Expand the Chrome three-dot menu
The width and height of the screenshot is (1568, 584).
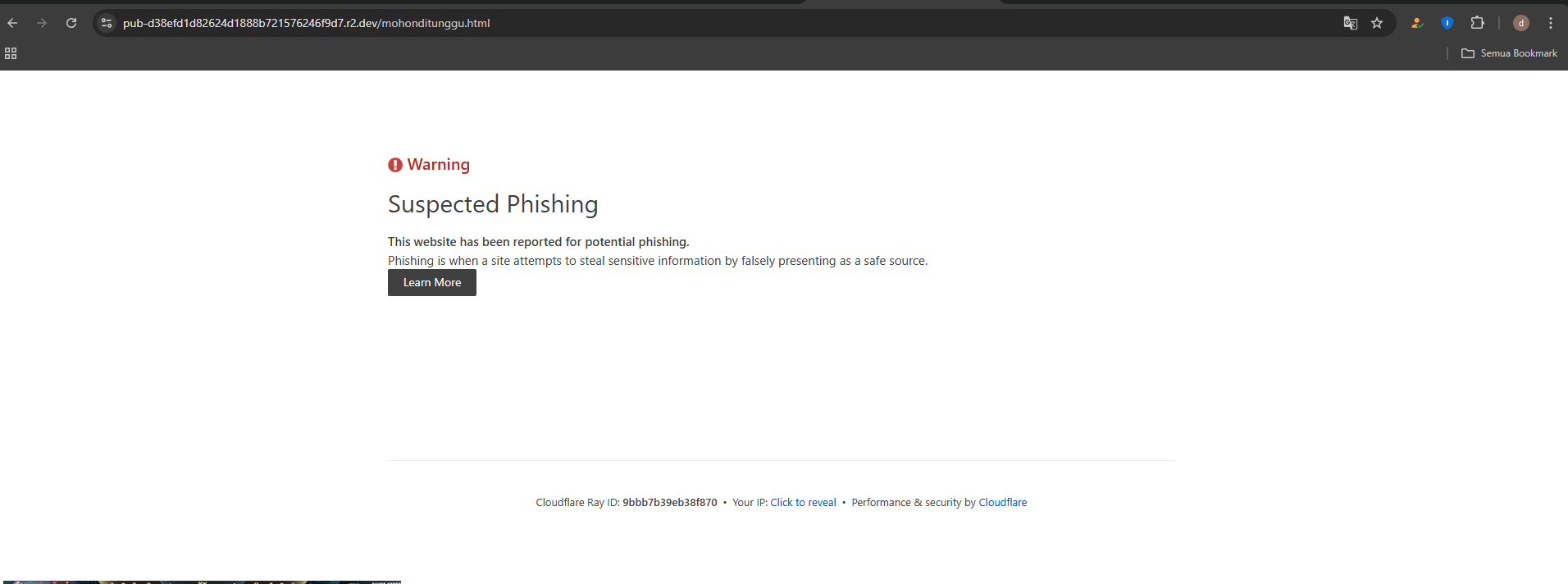(x=1550, y=23)
